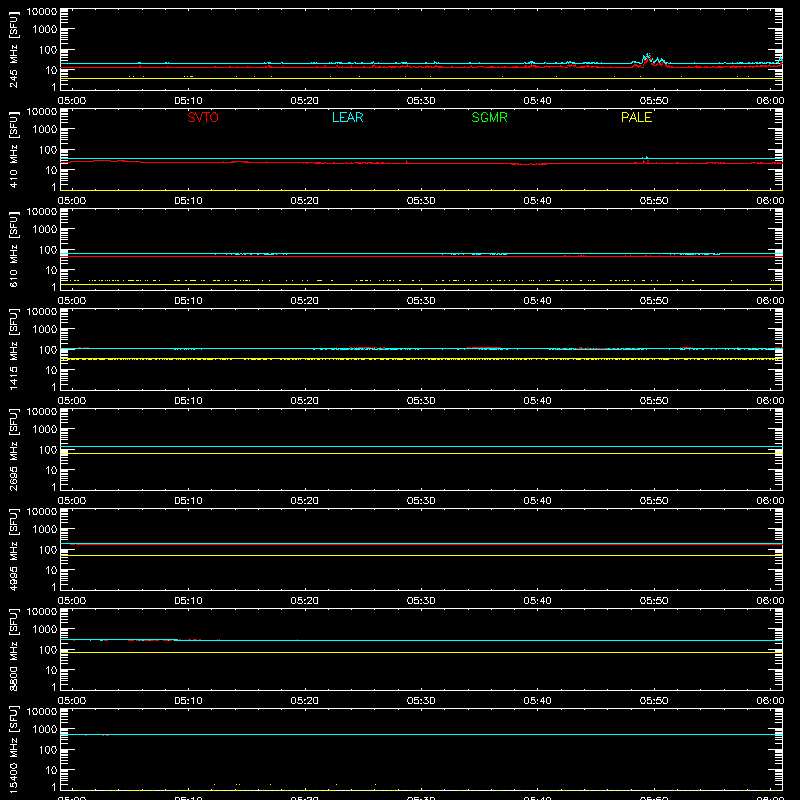
Task: Click the 05:10 tick label below 410 MHz panel
Action: click(x=188, y=201)
